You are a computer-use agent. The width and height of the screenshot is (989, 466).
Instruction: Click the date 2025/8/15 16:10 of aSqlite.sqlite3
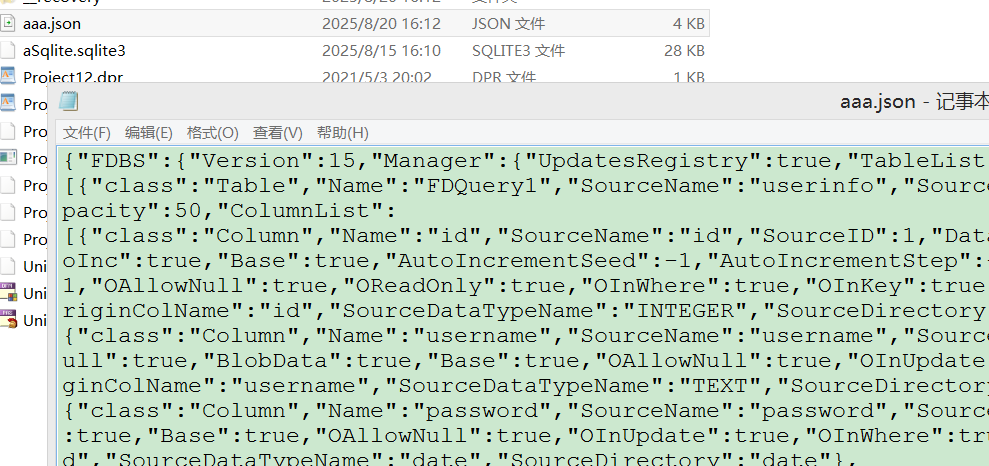coord(381,50)
